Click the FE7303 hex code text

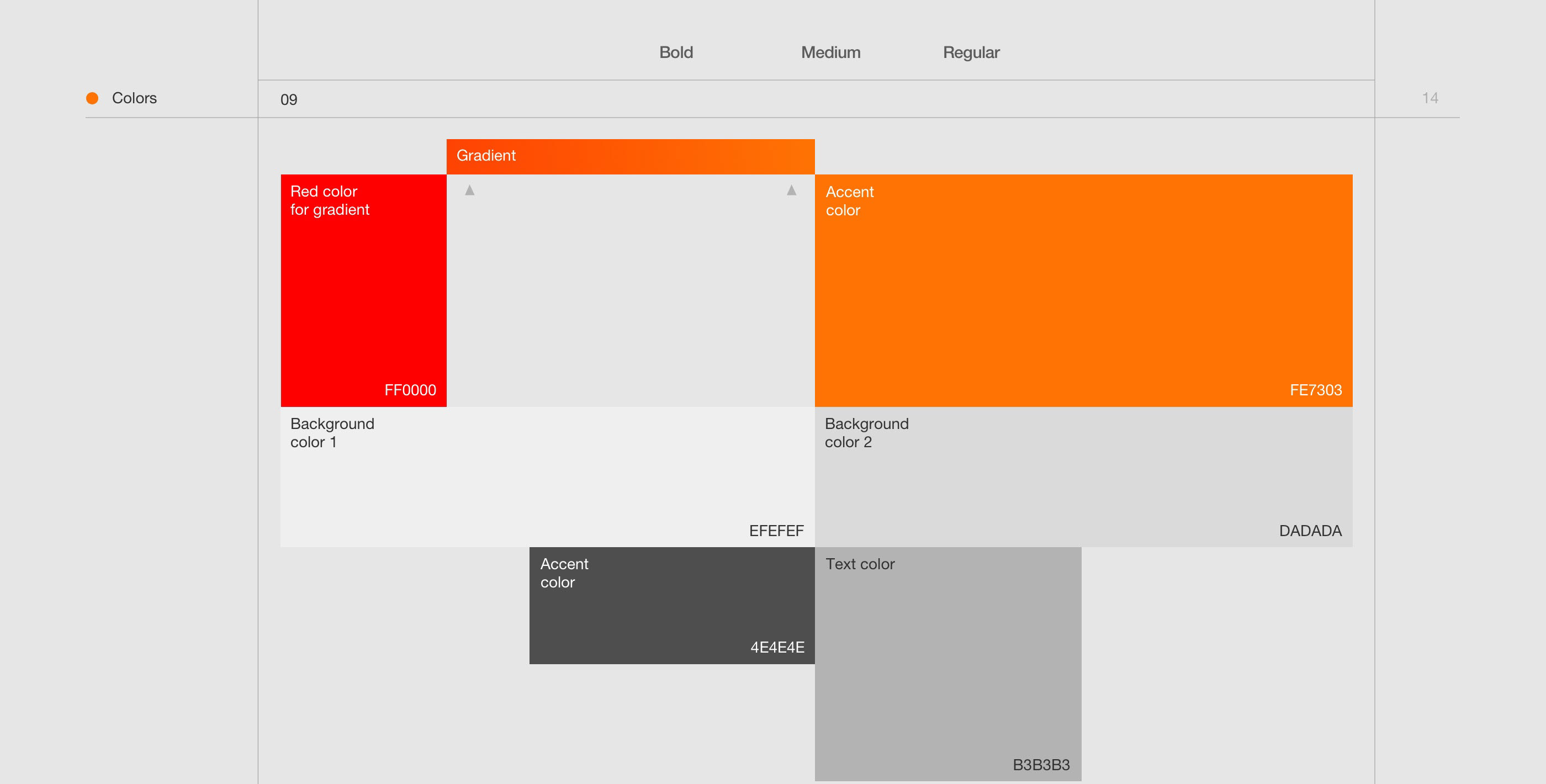coord(1316,390)
